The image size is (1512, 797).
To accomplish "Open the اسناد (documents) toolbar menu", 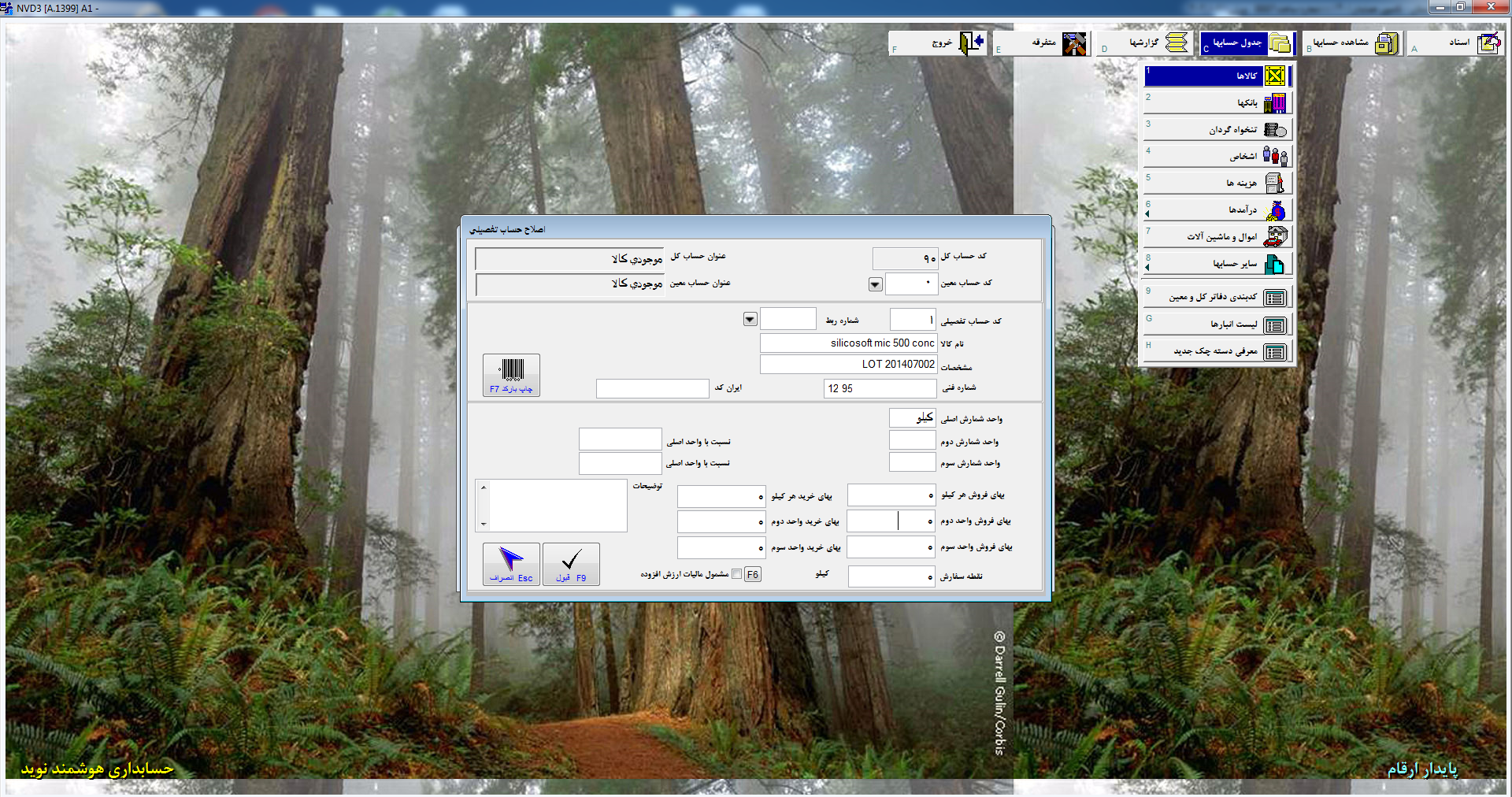I will [1456, 43].
